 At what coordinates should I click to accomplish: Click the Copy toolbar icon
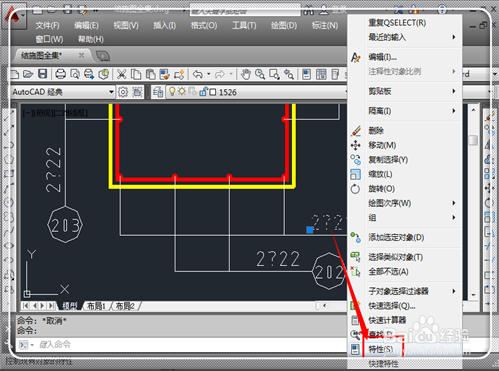(136, 74)
